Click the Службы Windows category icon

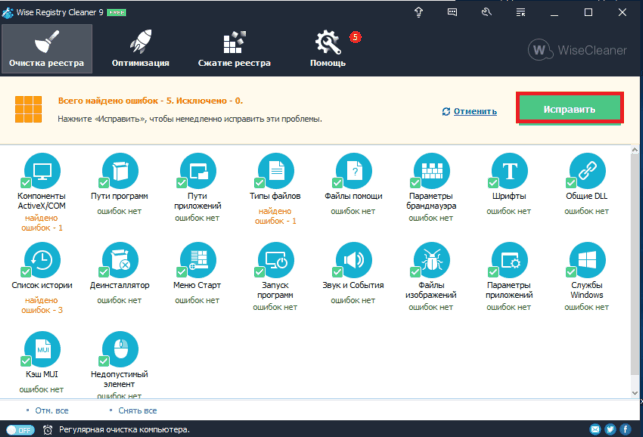pyautogui.click(x=587, y=260)
